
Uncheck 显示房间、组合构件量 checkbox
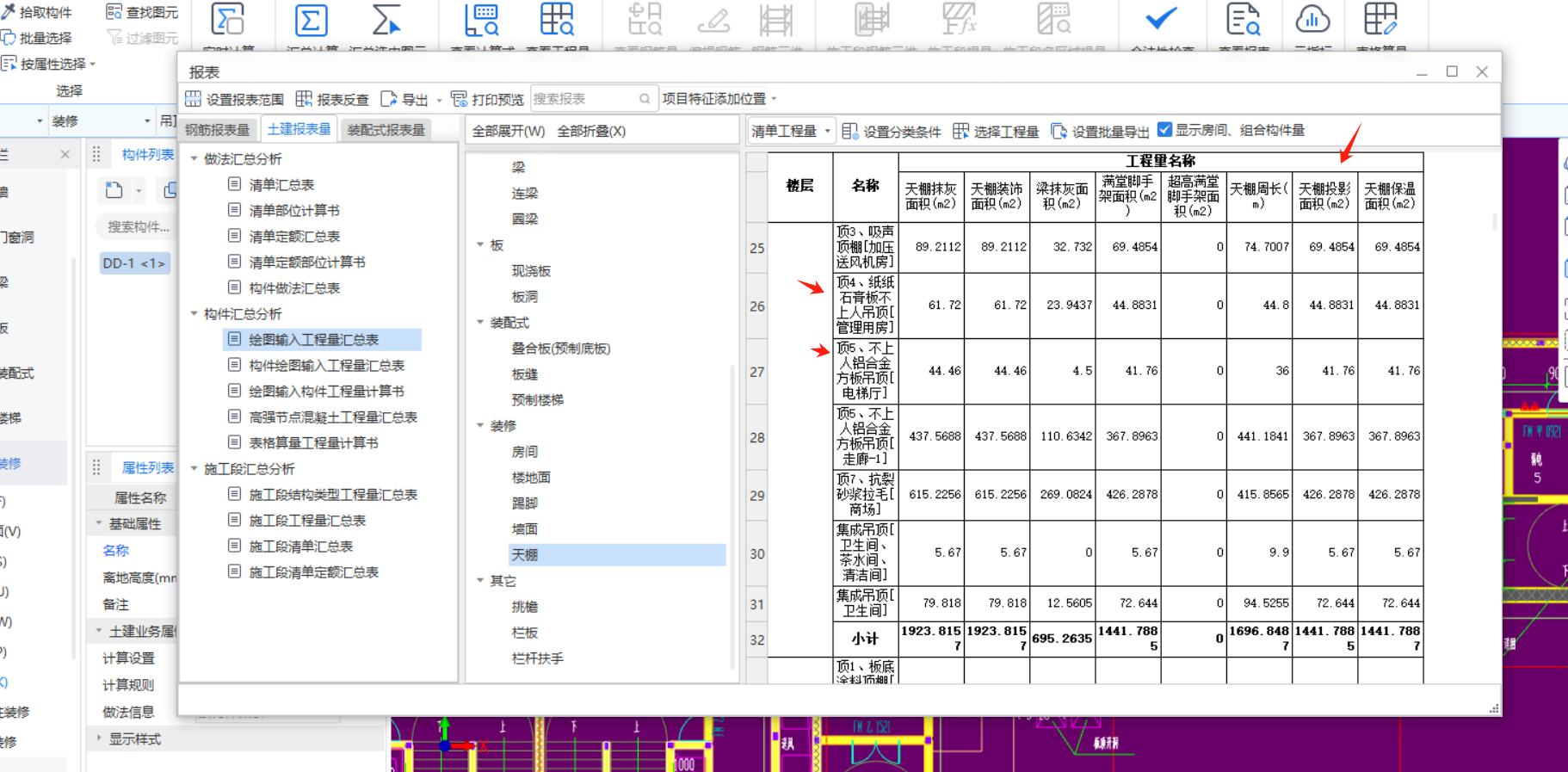(x=1164, y=130)
